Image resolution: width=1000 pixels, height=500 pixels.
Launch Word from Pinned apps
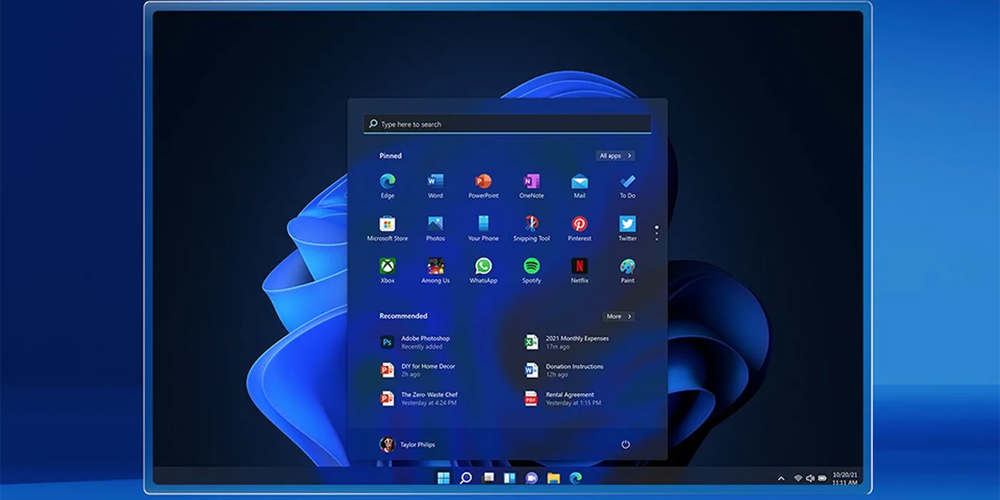coord(436,186)
